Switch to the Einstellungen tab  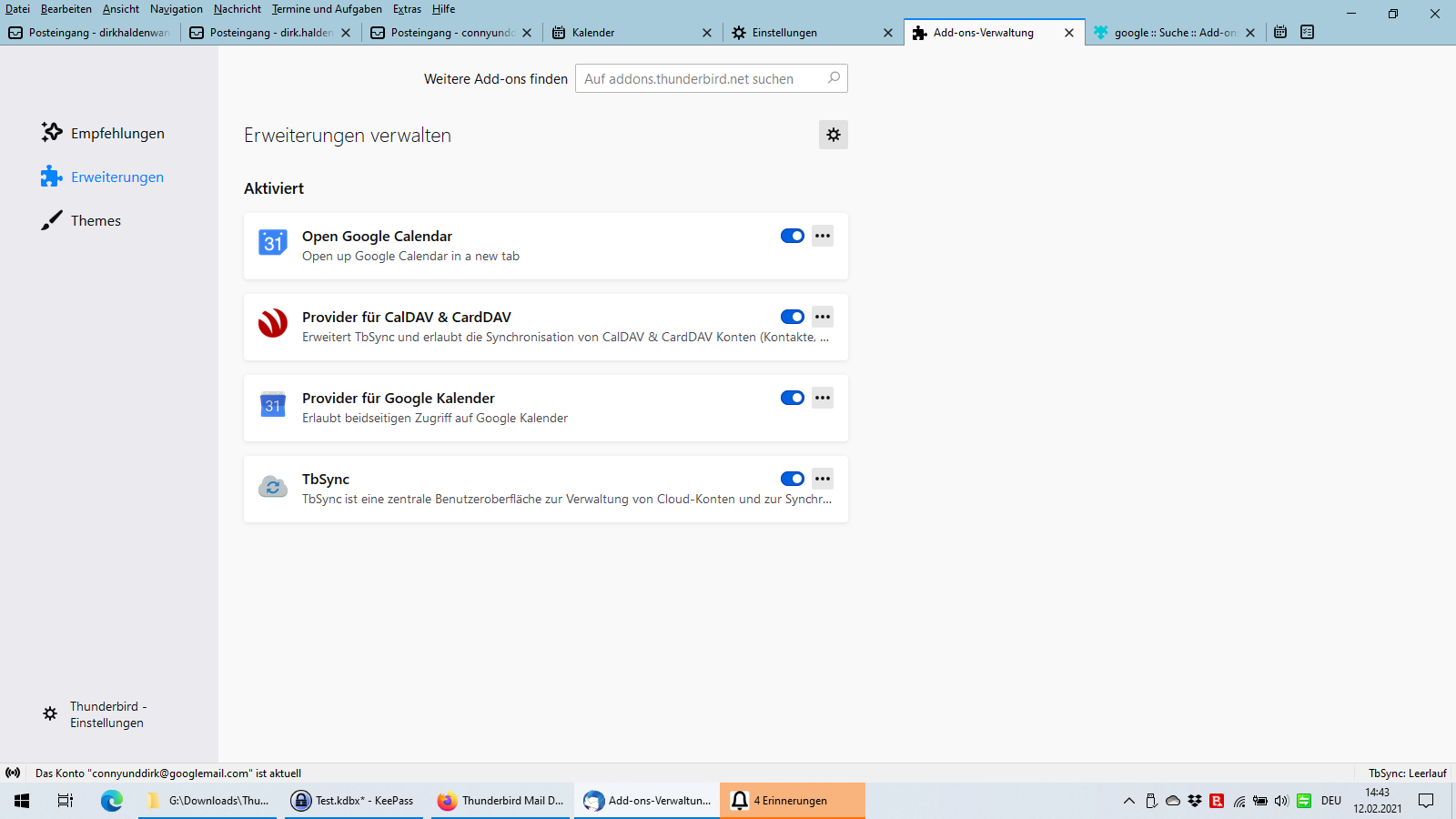814,33
